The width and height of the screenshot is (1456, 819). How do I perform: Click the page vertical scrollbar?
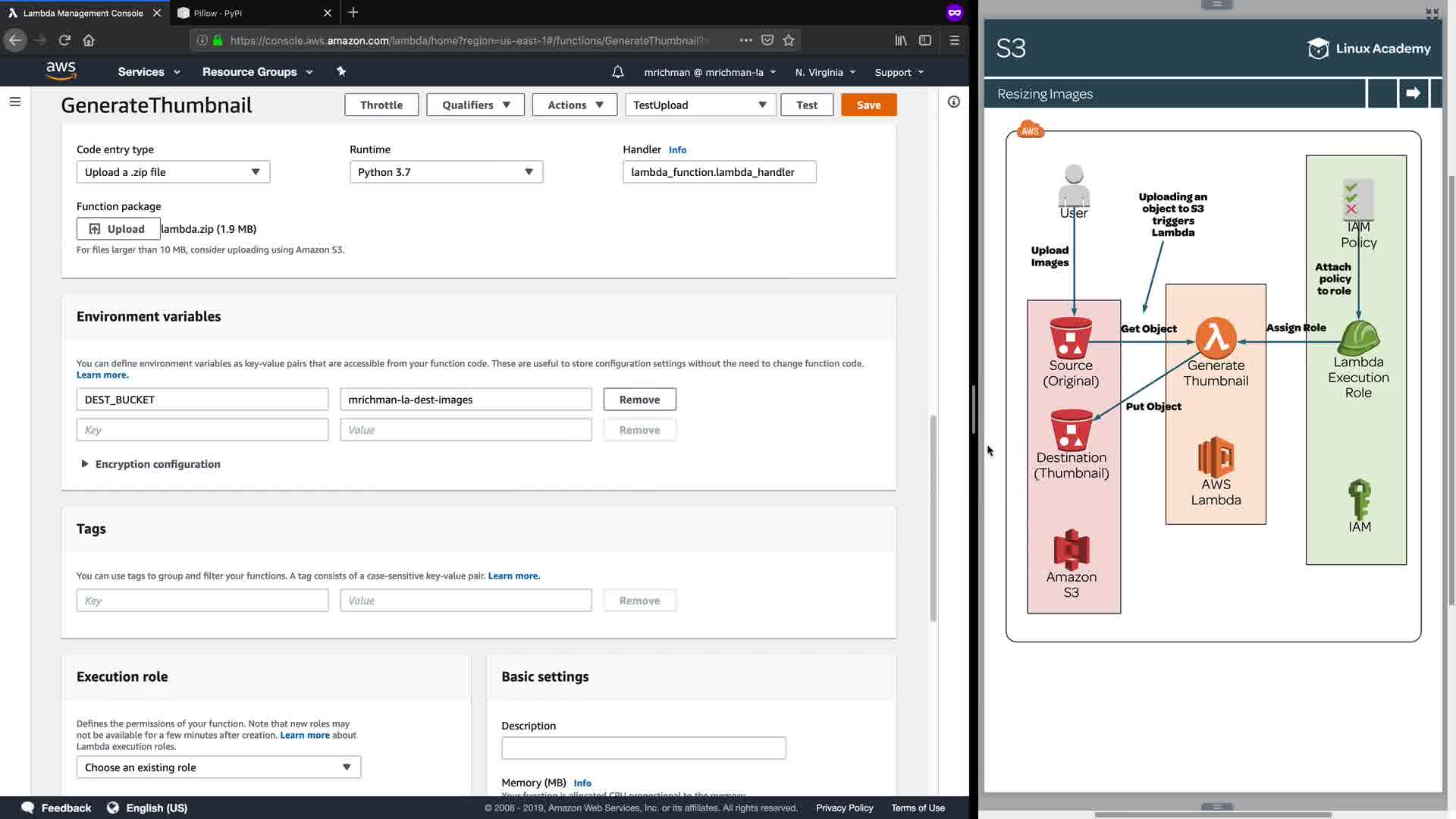coord(933,518)
